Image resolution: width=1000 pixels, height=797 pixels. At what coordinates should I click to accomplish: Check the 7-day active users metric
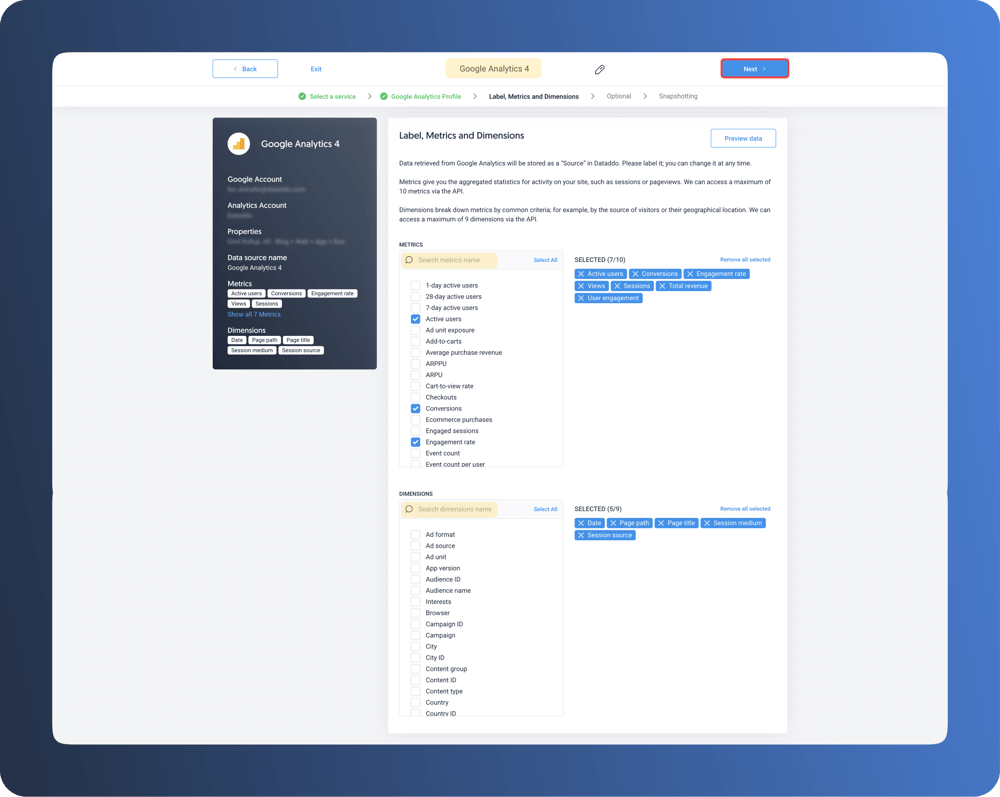pyautogui.click(x=415, y=308)
